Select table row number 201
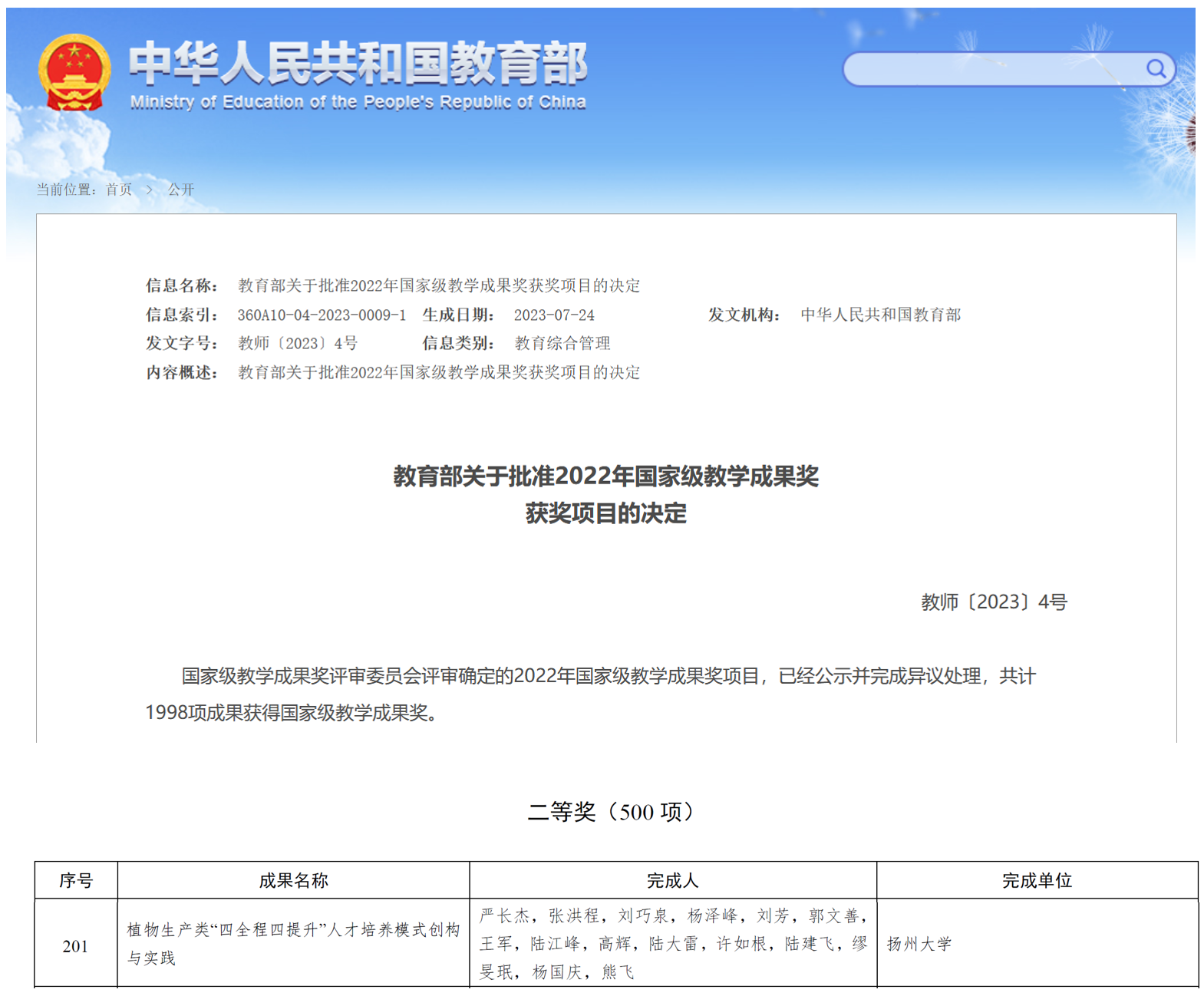 tap(75, 946)
